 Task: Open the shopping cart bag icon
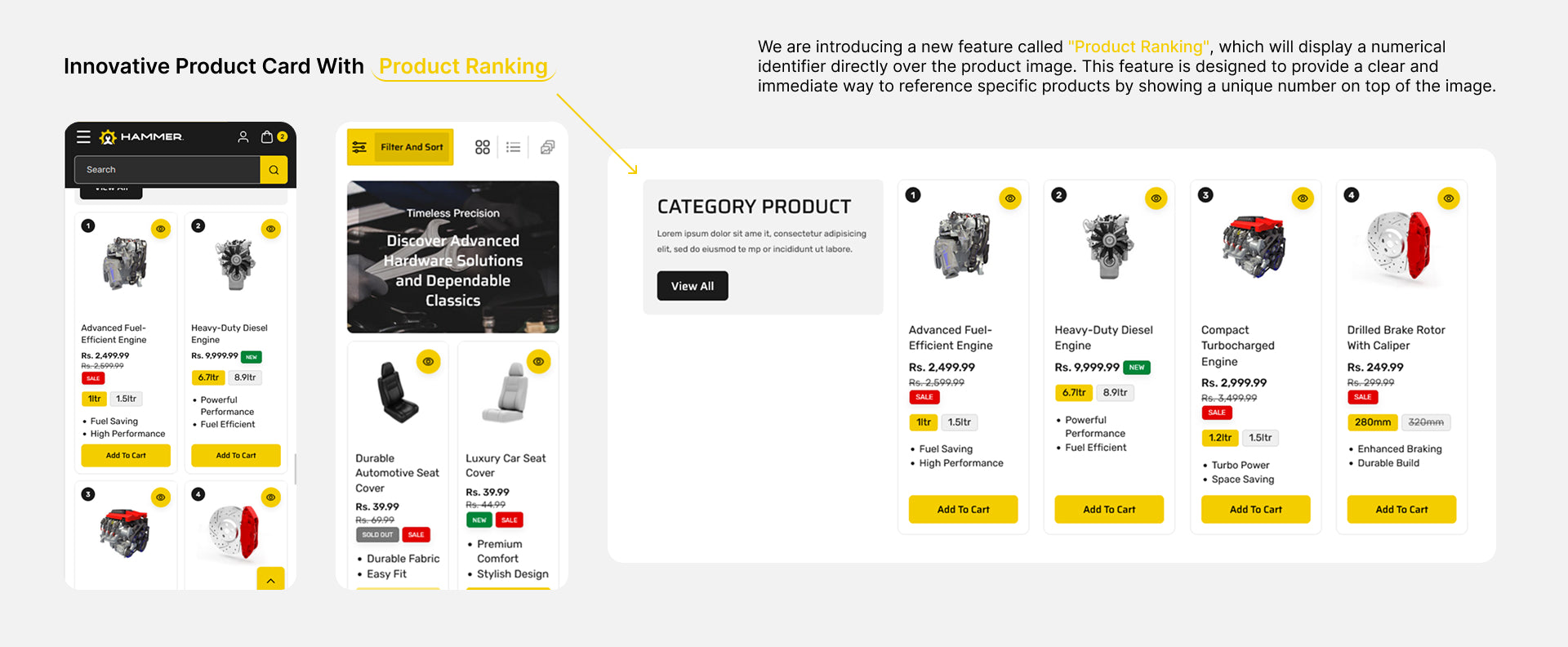(x=267, y=137)
